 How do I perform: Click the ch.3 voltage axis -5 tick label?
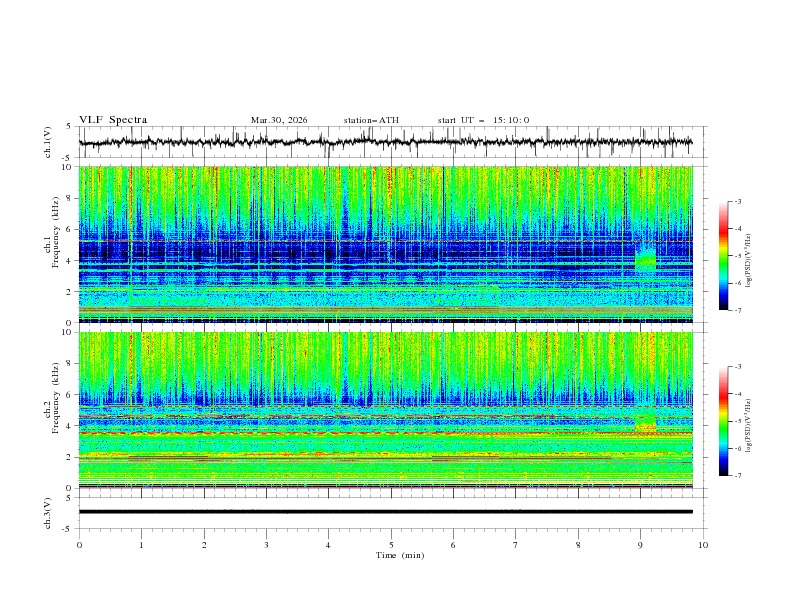(x=68, y=529)
